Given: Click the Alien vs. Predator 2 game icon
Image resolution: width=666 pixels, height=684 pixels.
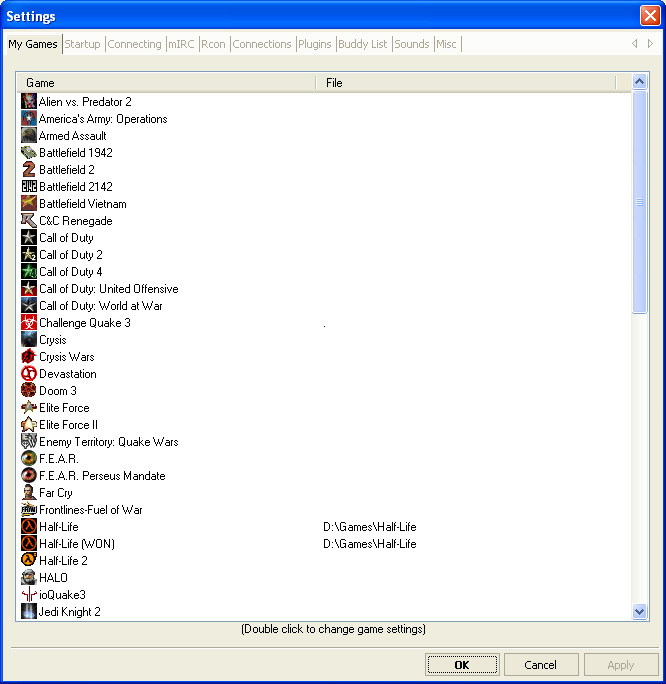Looking at the screenshot, I should click(x=29, y=102).
